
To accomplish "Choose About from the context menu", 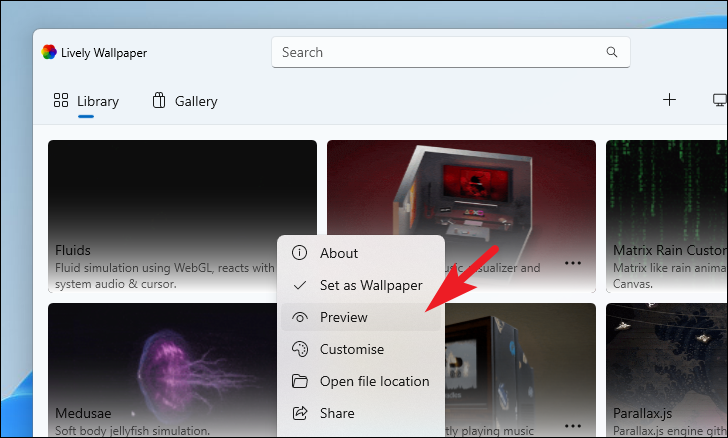I will pos(361,253).
